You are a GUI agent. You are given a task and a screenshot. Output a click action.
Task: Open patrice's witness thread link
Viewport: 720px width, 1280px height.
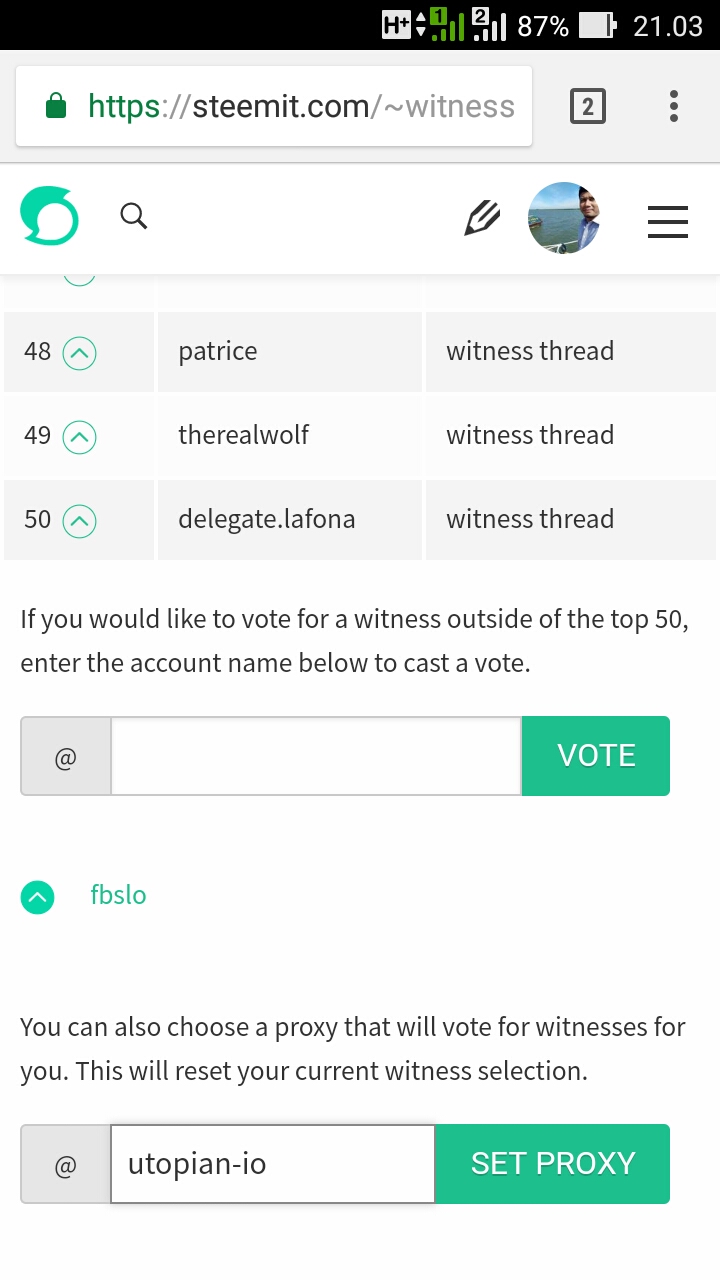530,351
